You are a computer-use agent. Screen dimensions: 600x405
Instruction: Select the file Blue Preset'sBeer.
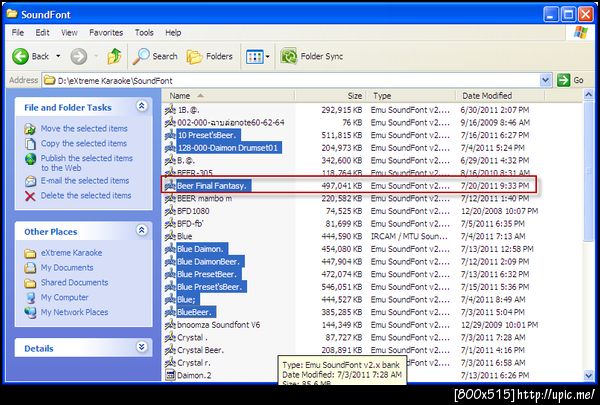[x=210, y=287]
